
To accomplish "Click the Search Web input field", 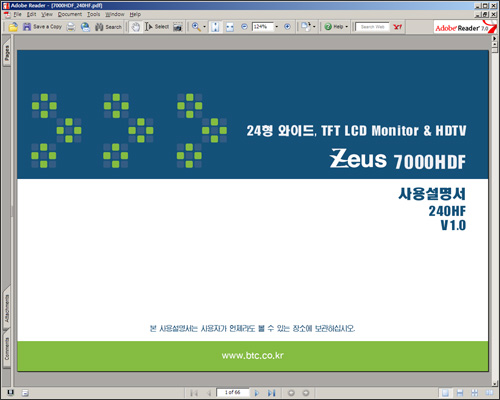I will 372,27.
